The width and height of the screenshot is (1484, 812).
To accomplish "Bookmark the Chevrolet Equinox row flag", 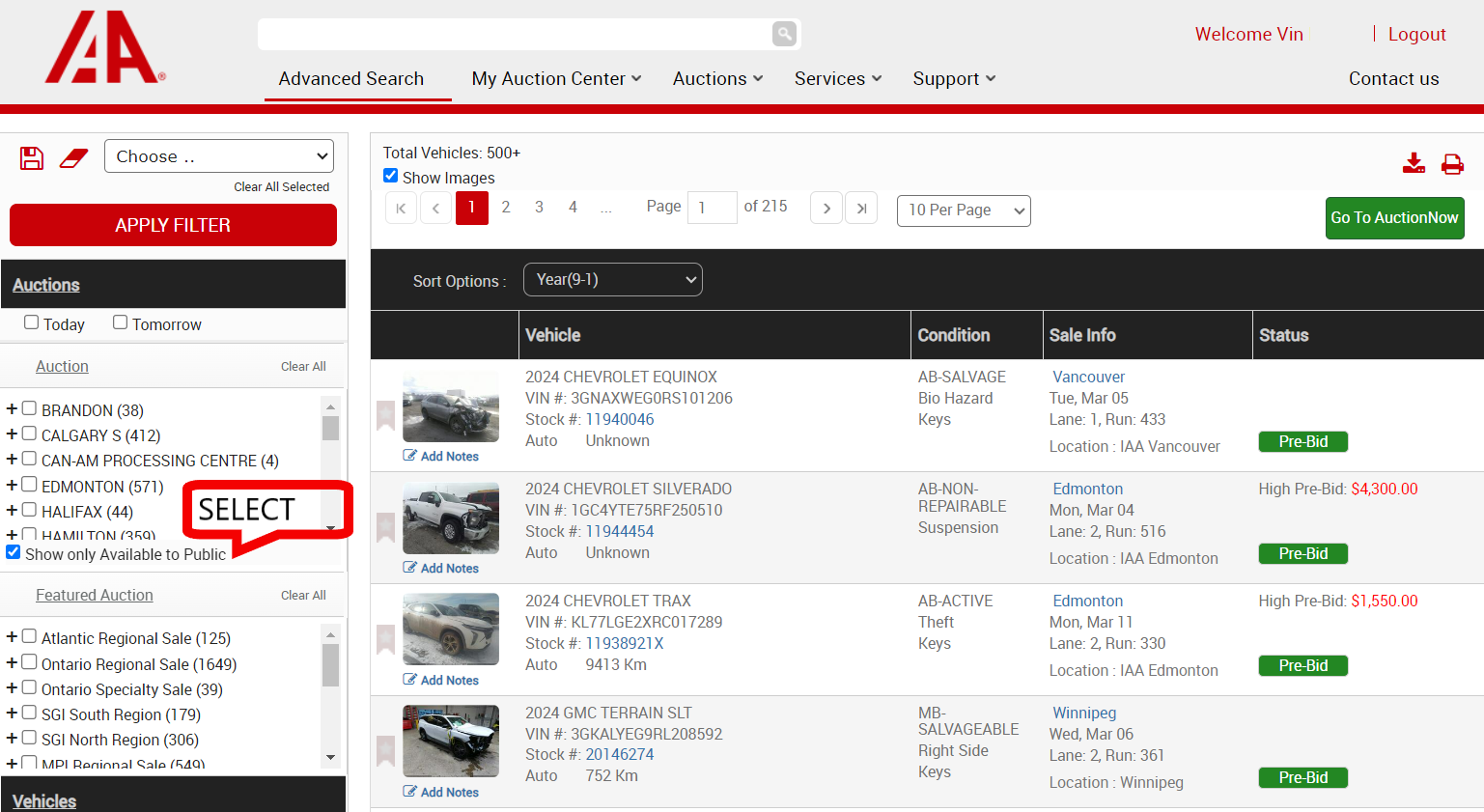I will coord(385,415).
